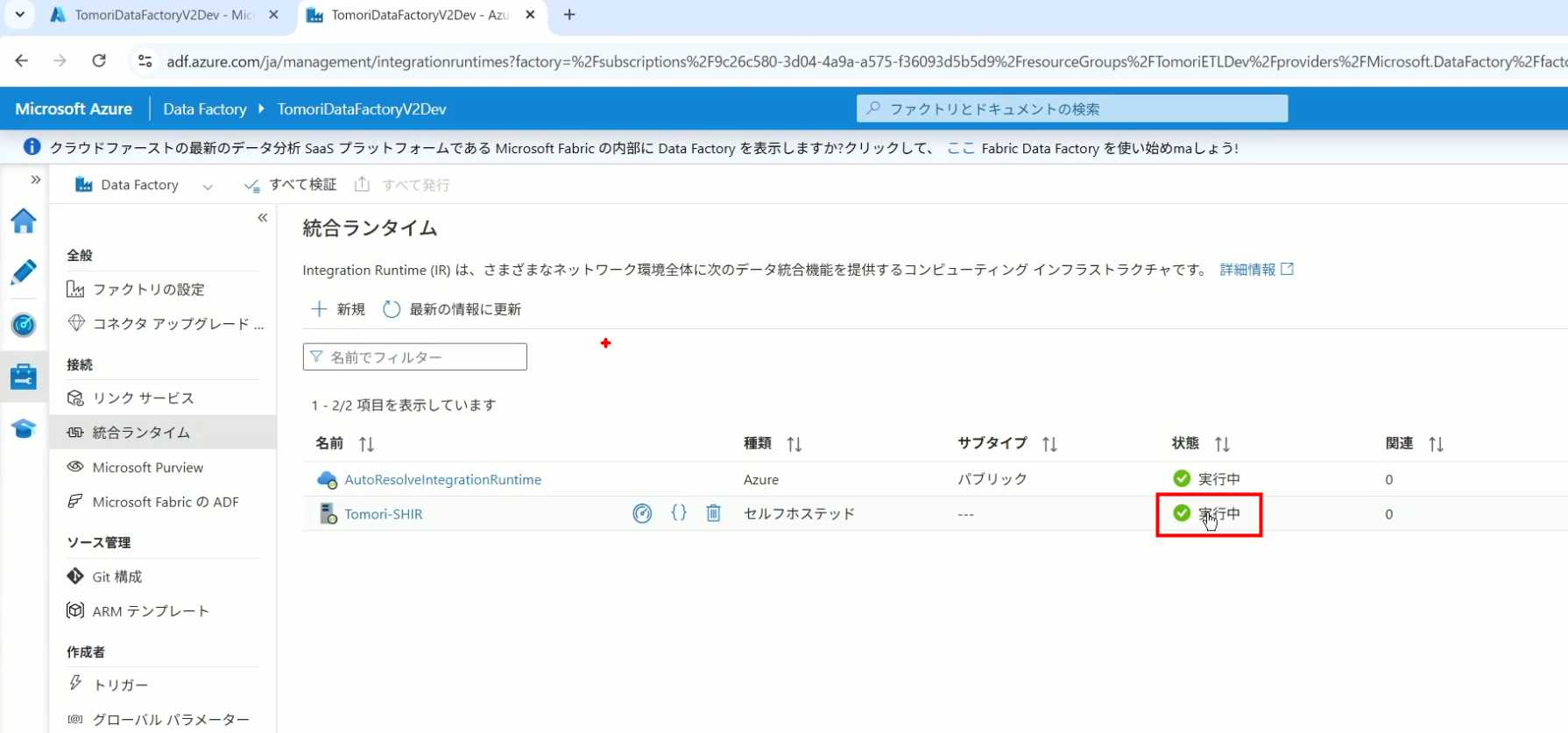Click the code braces icon for Tomori-SHIR
Viewport: 1568px width, 733px height.
(x=678, y=513)
